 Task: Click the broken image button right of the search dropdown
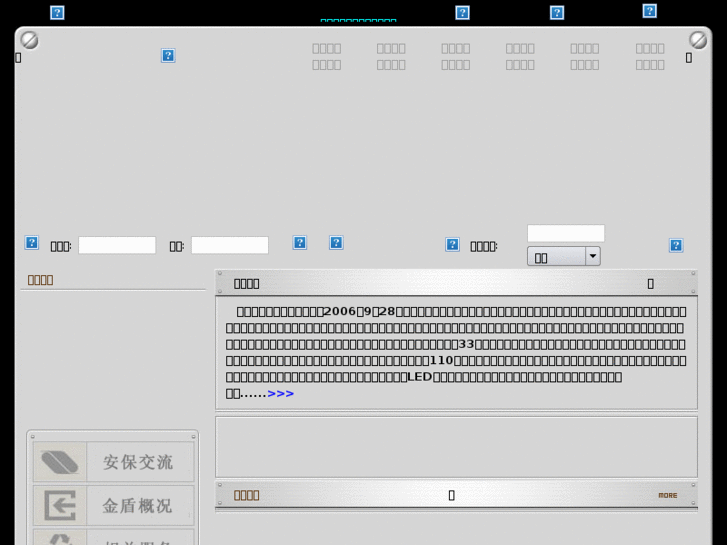(x=676, y=245)
